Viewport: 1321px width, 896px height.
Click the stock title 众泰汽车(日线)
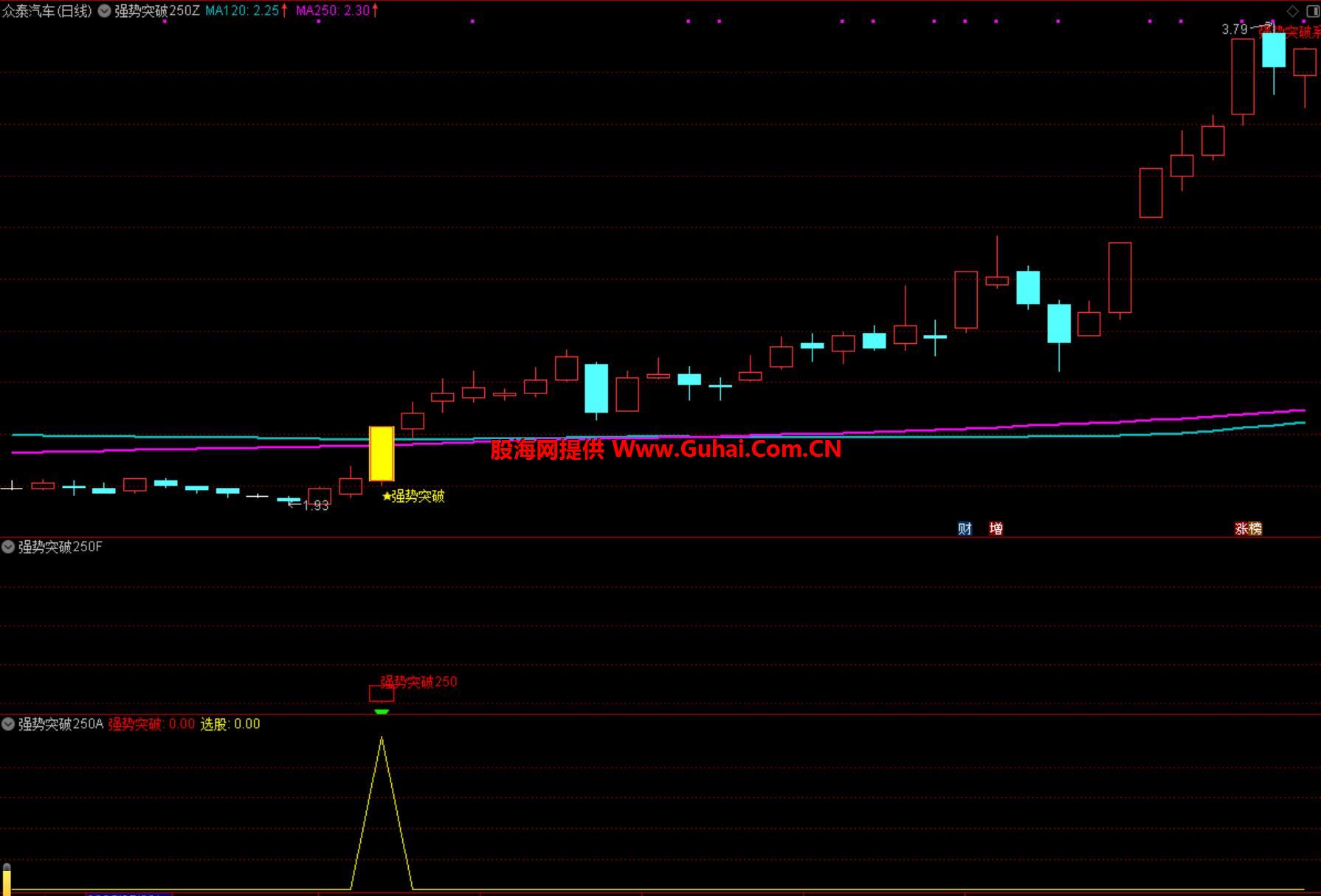tap(47, 11)
